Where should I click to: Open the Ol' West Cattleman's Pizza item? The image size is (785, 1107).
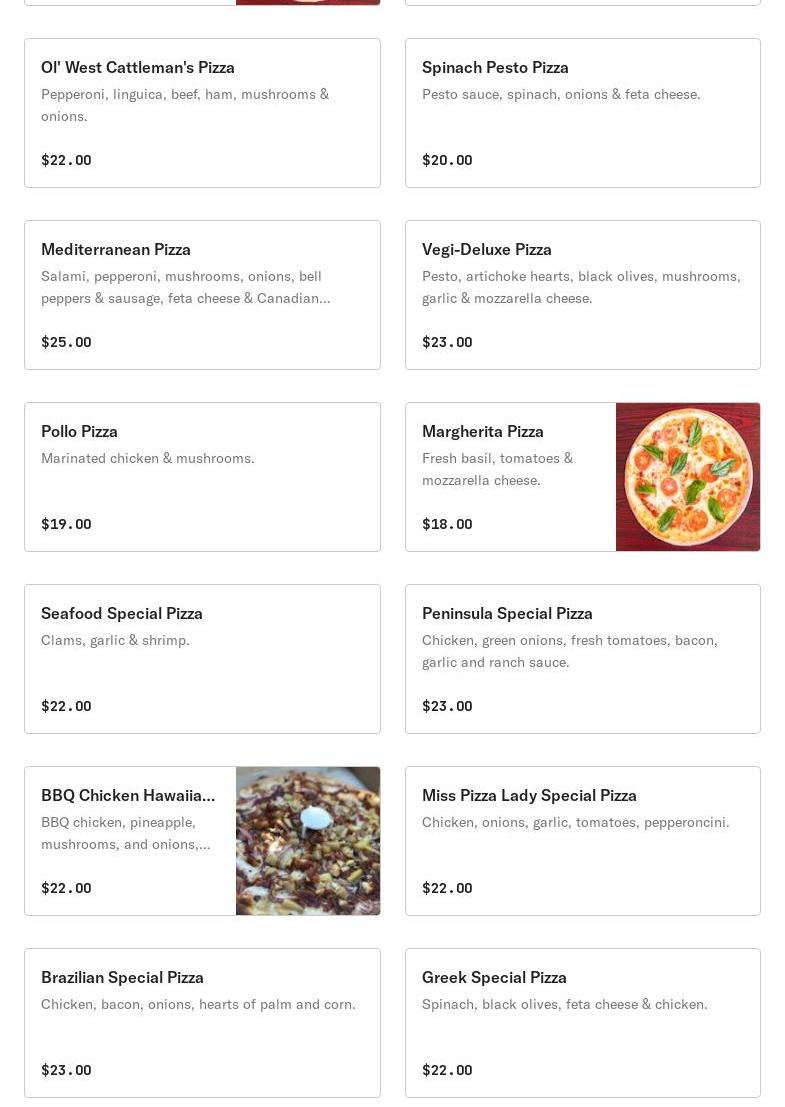pyautogui.click(x=203, y=113)
